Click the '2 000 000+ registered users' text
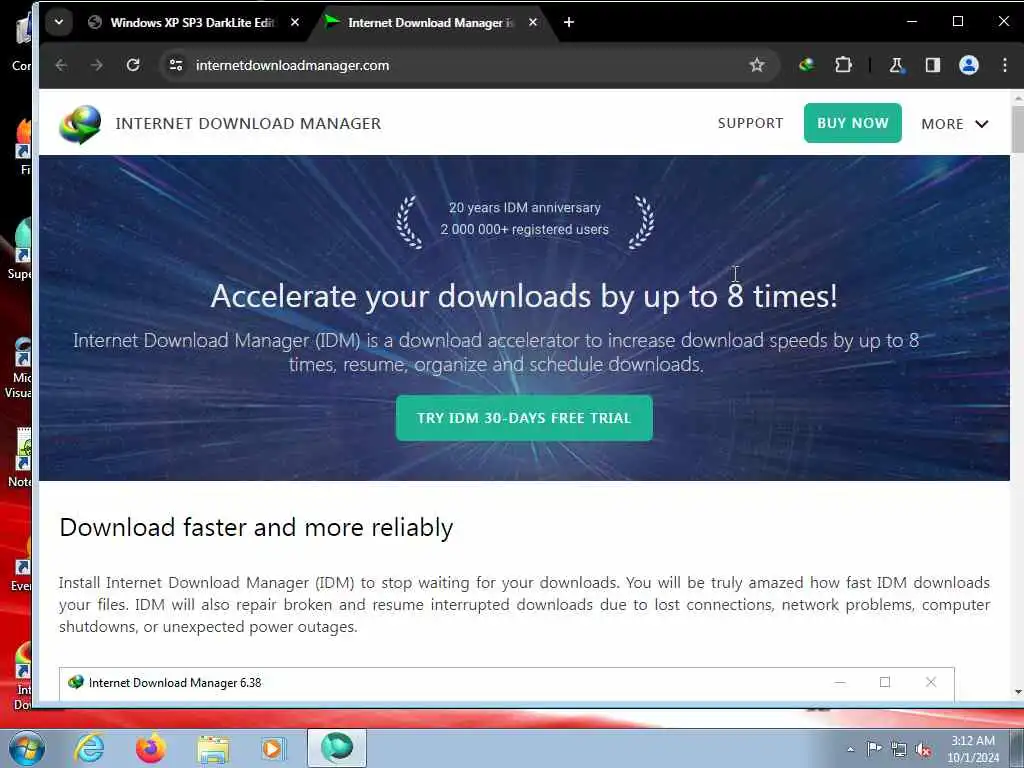 click(x=524, y=230)
